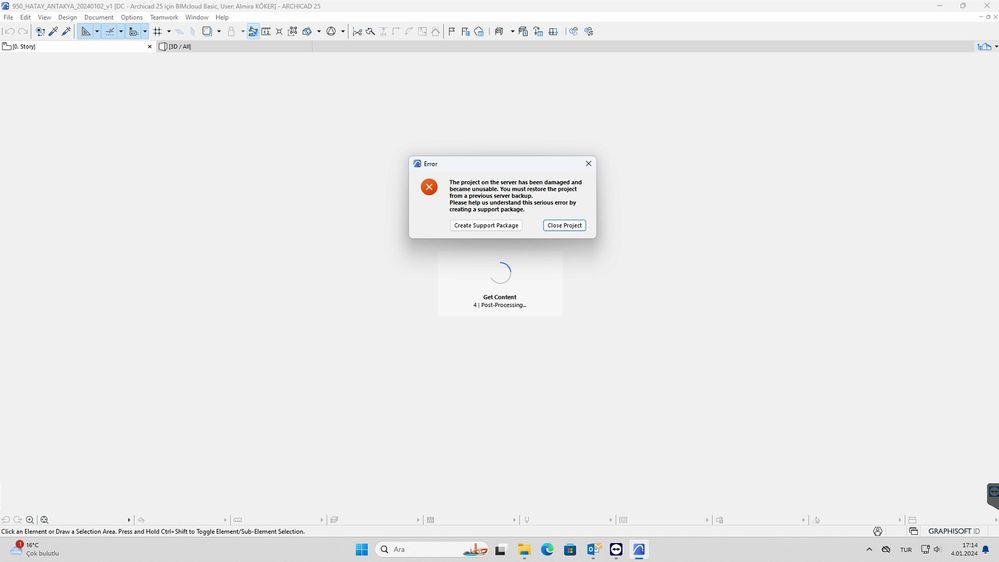Click Create Support Package button
Viewport: 999px width, 562px height.
tap(486, 225)
